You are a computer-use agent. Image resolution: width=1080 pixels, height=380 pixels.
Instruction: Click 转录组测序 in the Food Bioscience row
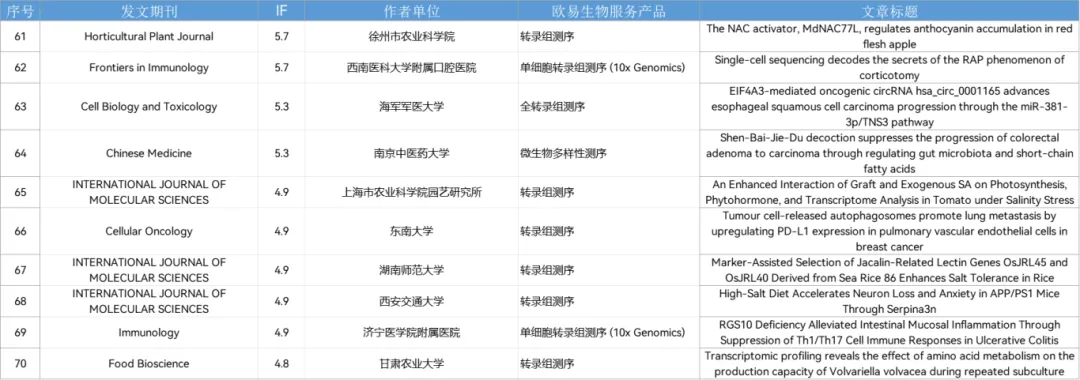point(609,363)
